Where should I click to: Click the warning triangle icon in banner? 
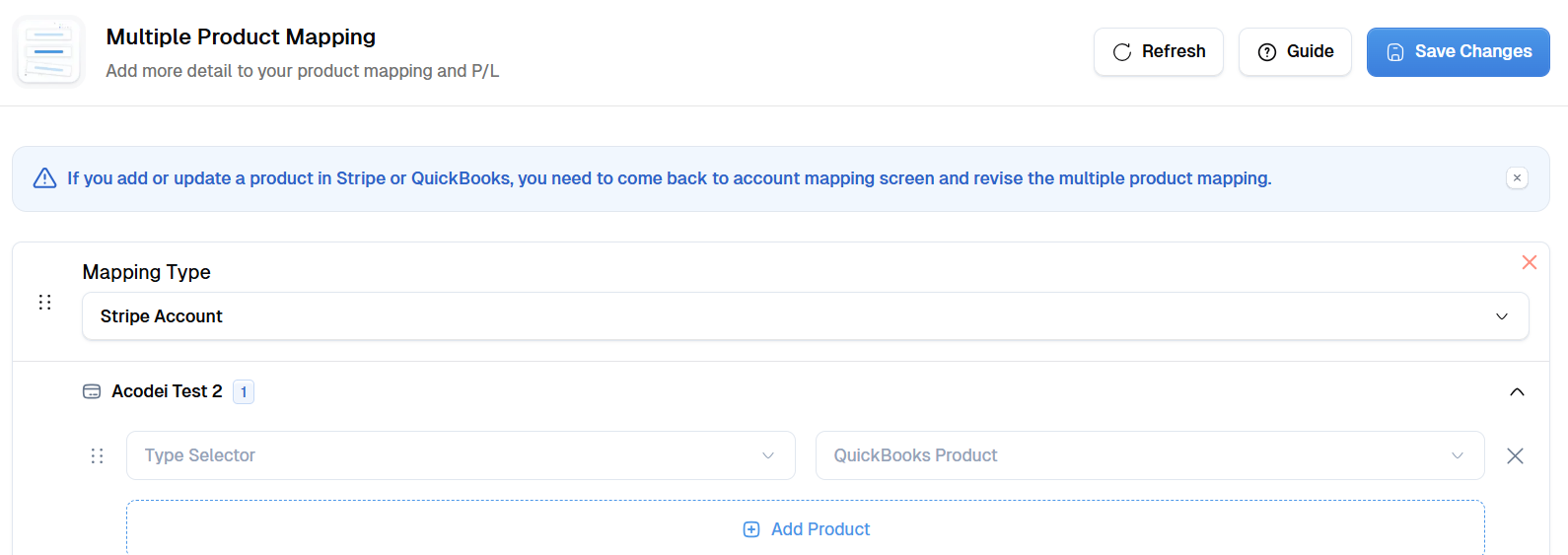tap(44, 178)
